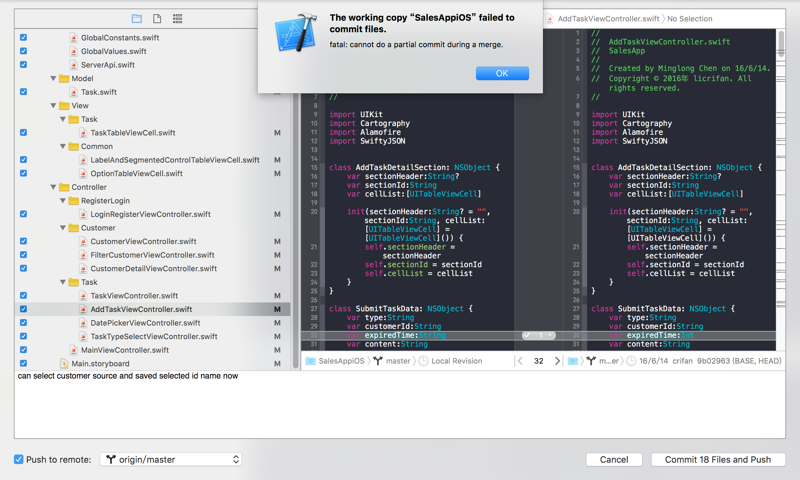Select TaskTypeSelectViewController.swift row
This screenshot has height=480, width=800.
[153, 337]
